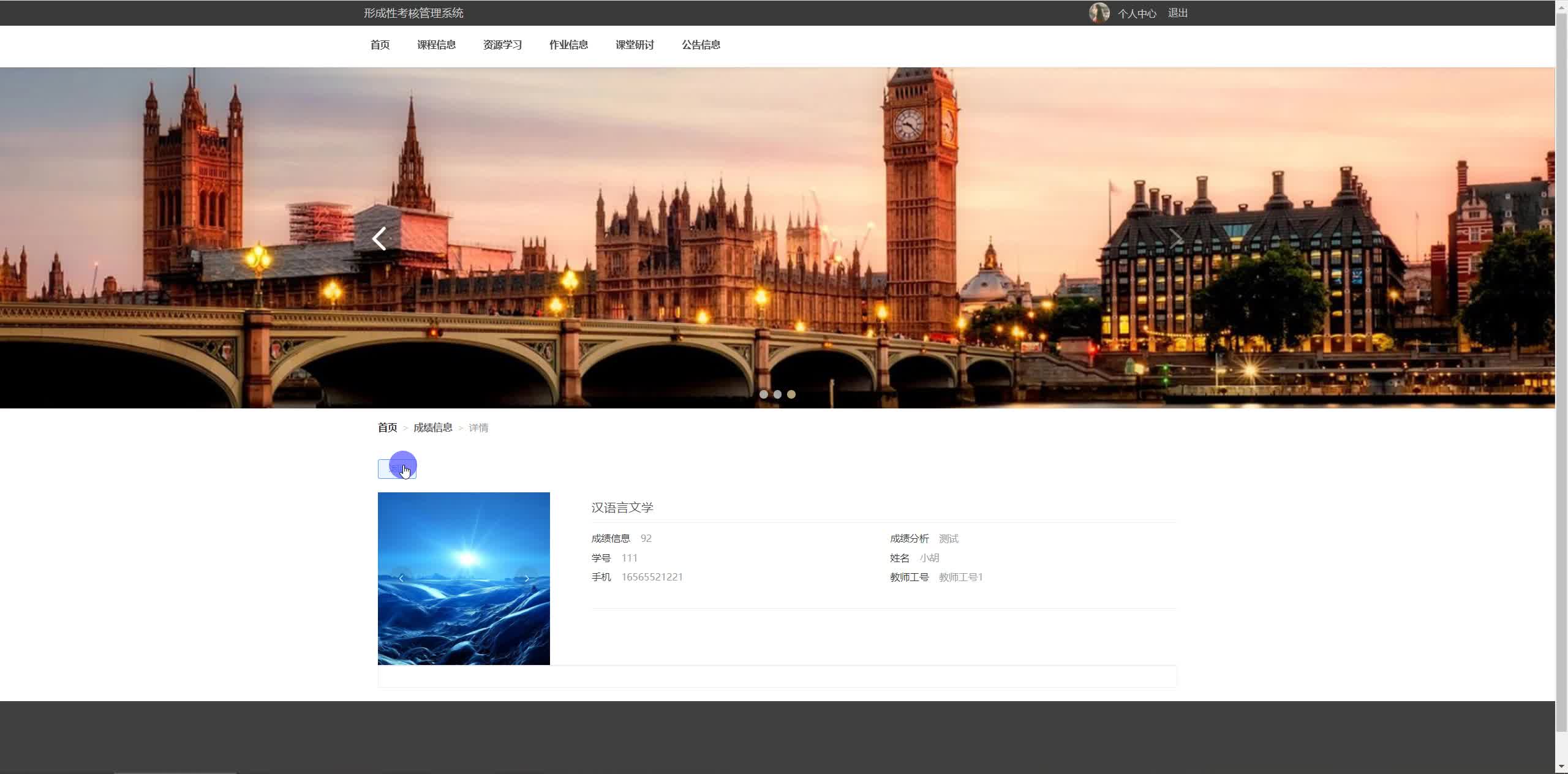This screenshot has width=1568, height=774.
Task: Show previous image in course thumbnail
Action: click(401, 578)
